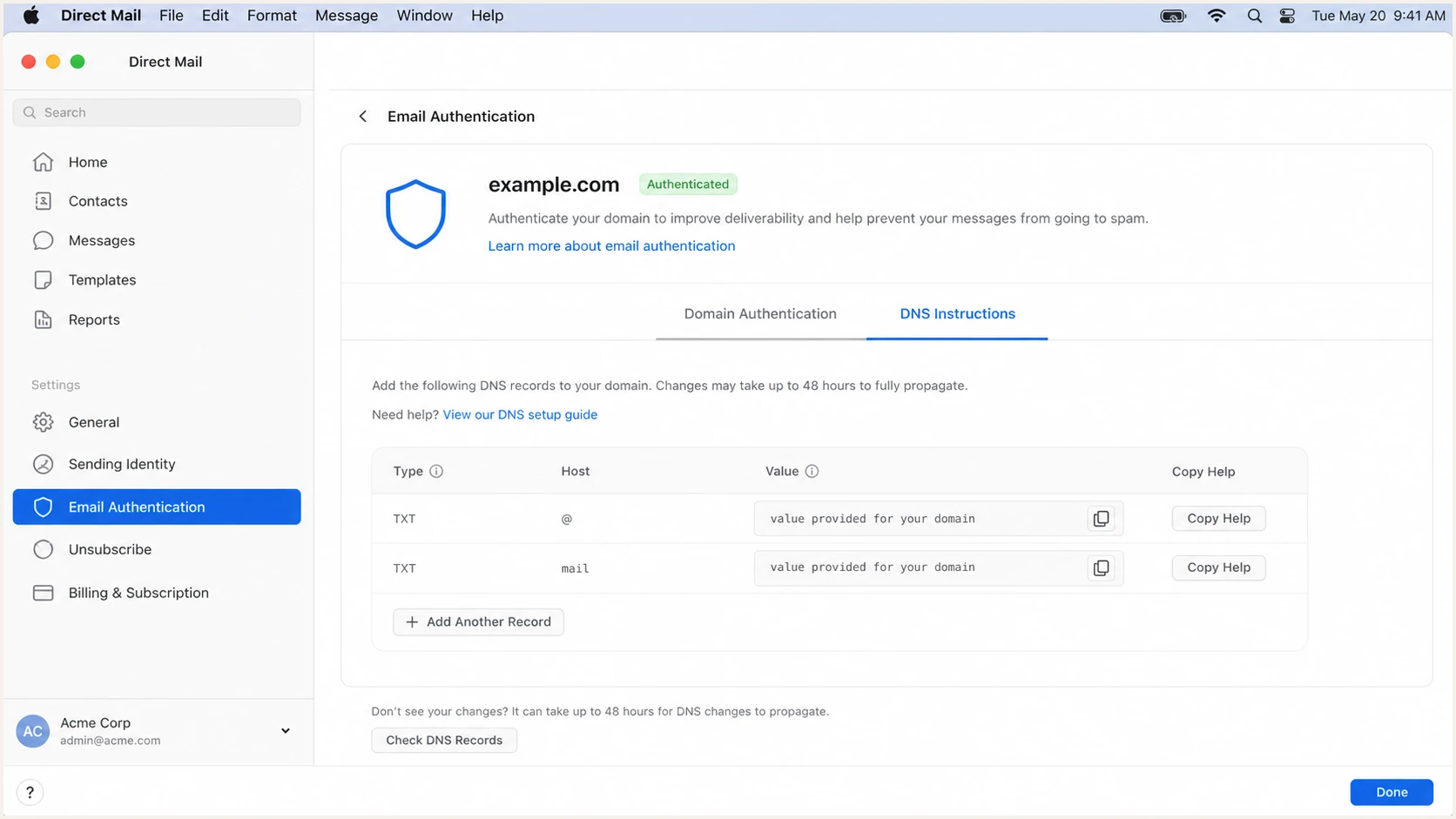Click Copy Help for the mail record

[1218, 567]
